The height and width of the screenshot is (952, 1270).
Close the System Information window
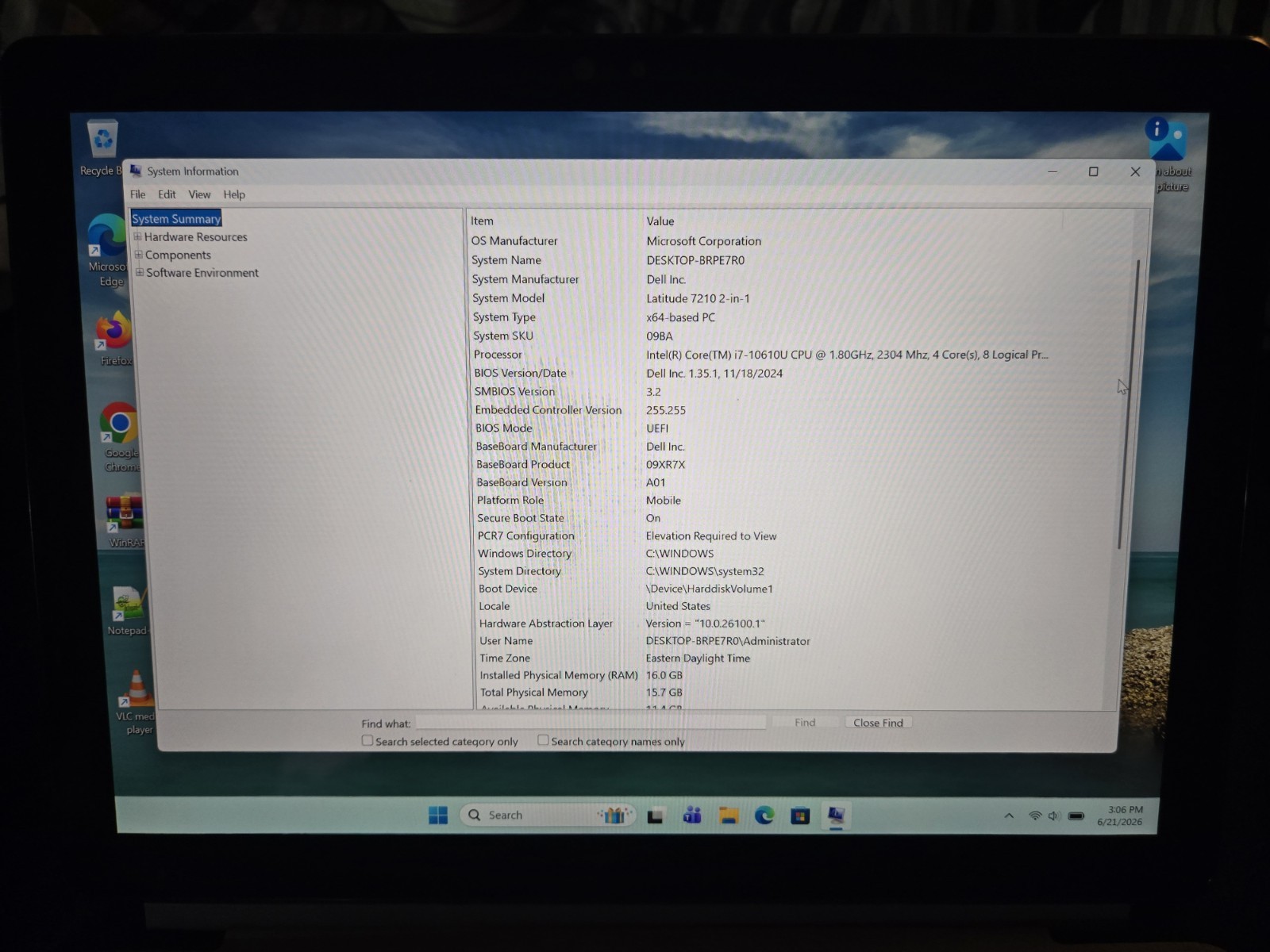click(x=1136, y=171)
